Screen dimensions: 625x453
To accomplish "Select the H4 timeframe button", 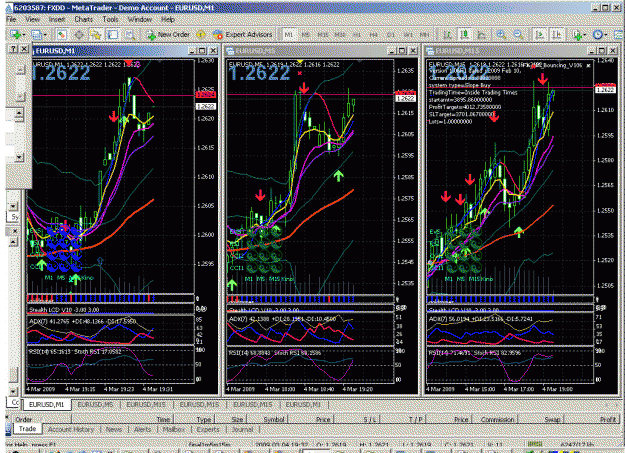I will point(373,35).
